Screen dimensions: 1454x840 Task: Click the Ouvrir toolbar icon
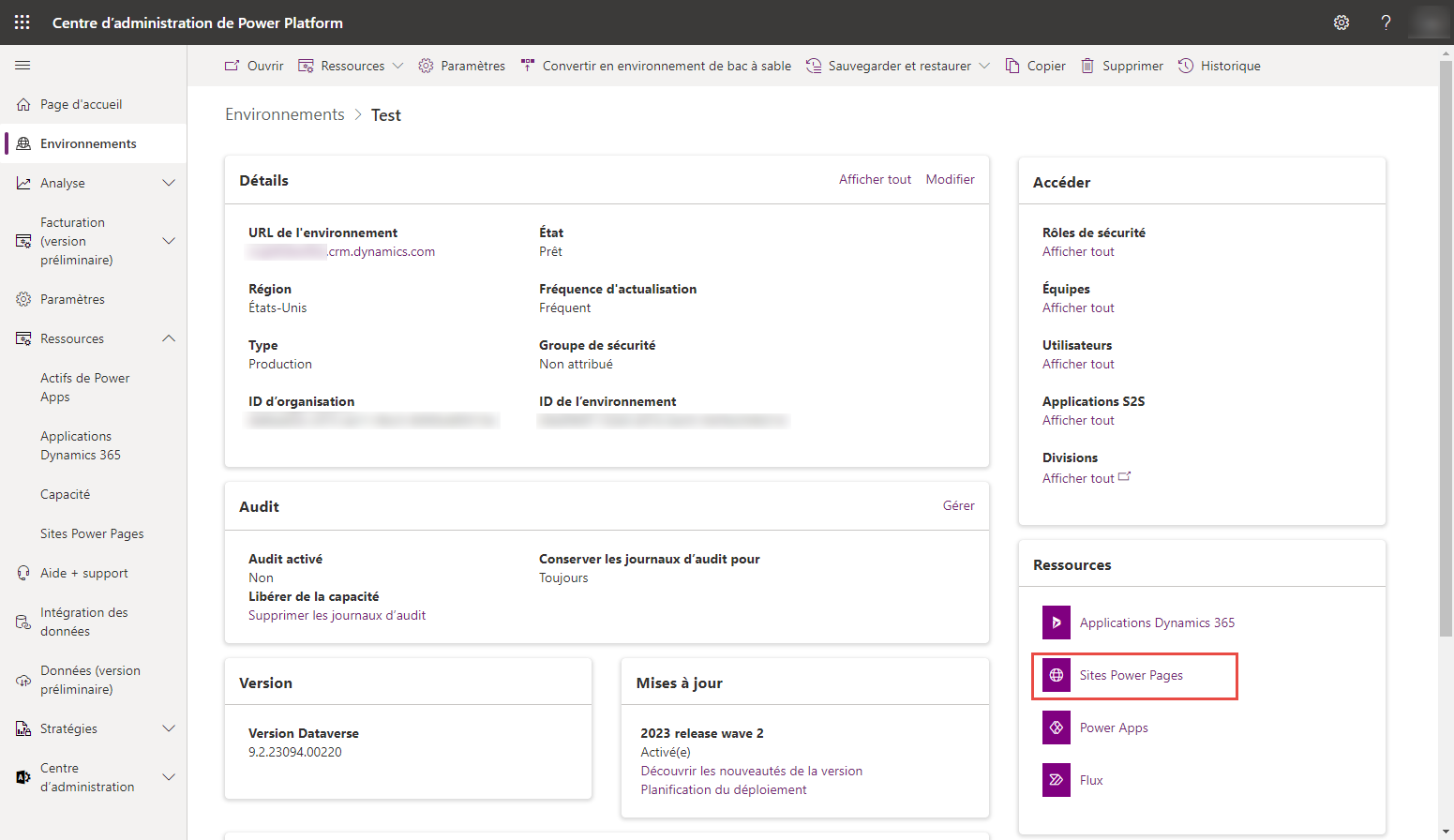pos(232,66)
